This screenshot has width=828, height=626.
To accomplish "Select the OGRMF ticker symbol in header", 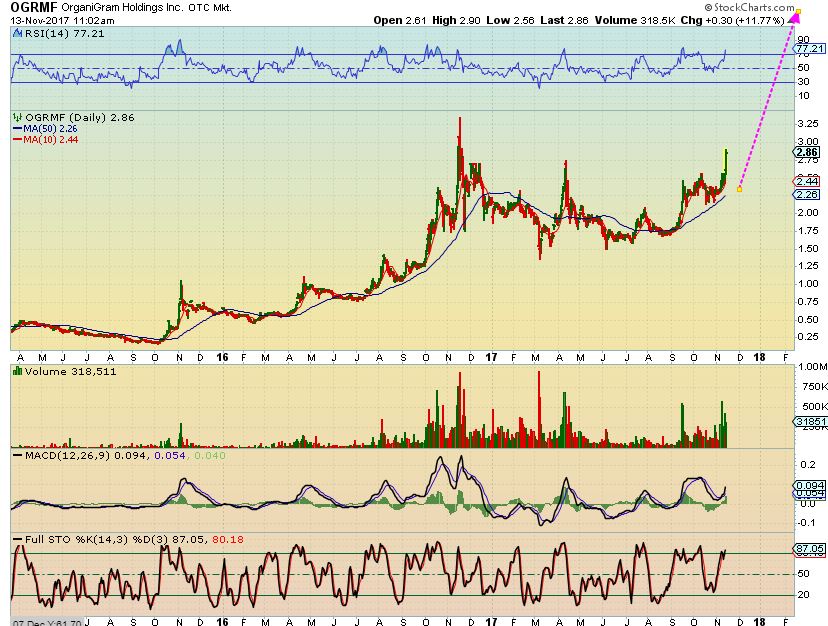I will coord(29,8).
